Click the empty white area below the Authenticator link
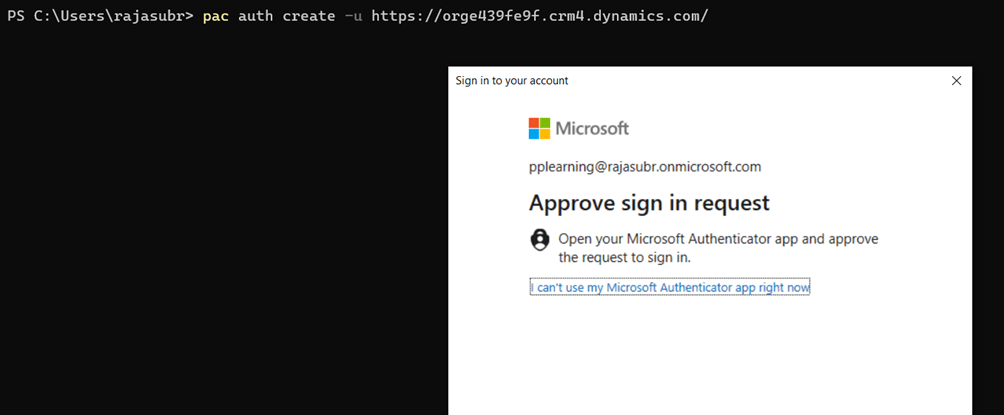Image resolution: width=1004 pixels, height=415 pixels. click(710, 360)
